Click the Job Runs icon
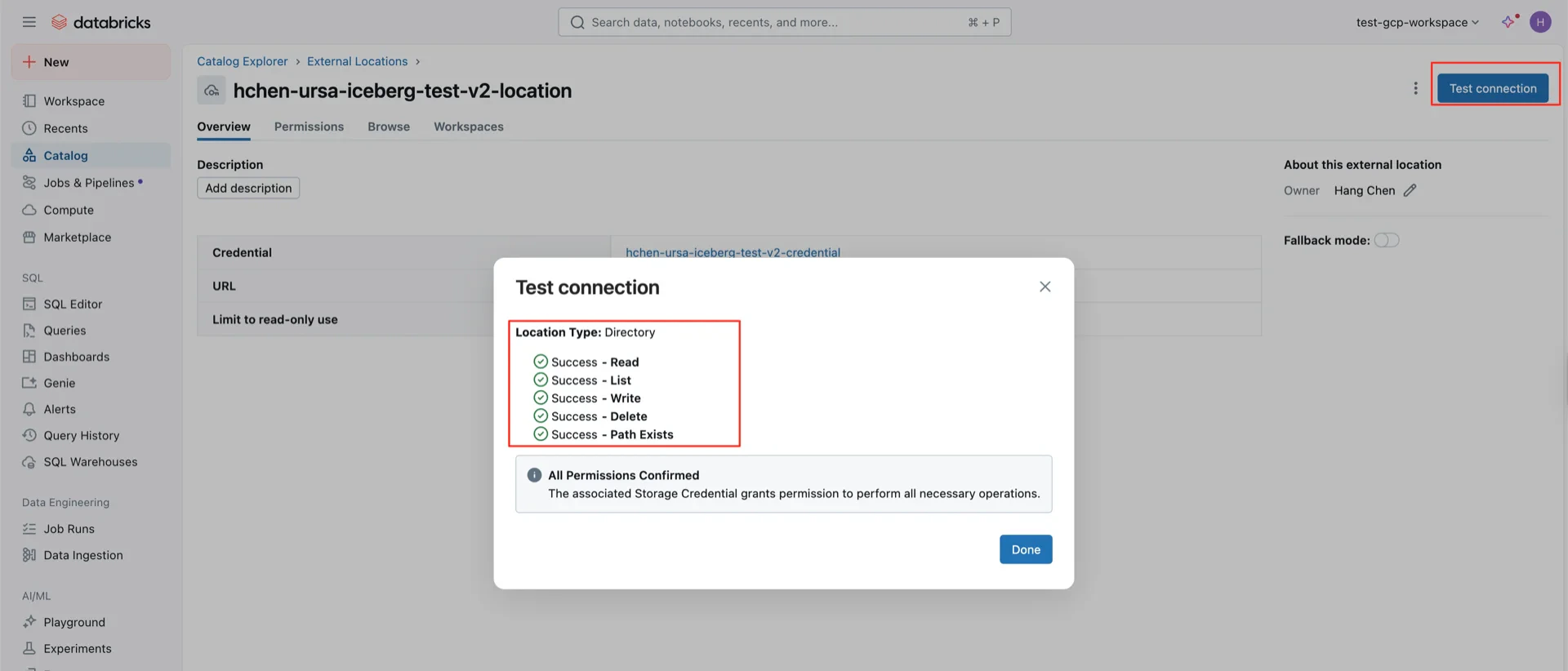The height and width of the screenshot is (671, 1568). click(29, 529)
